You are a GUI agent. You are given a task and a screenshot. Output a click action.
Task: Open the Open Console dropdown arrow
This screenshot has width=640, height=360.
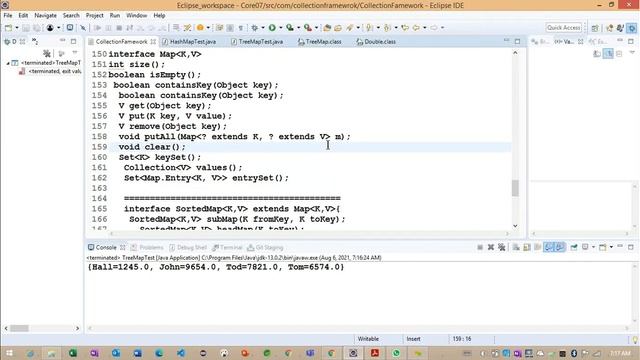click(x=611, y=247)
